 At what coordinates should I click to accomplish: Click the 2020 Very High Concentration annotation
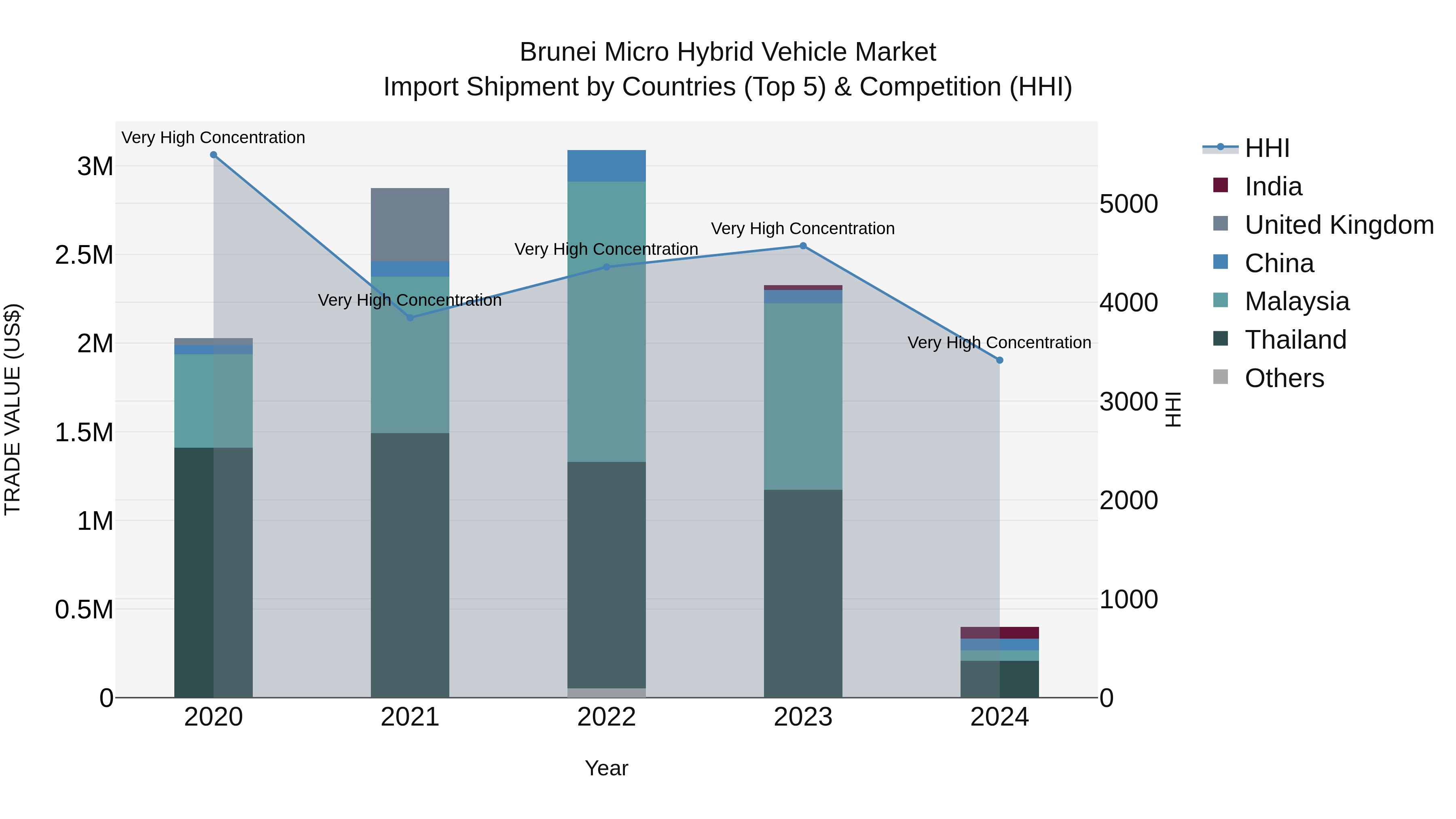click(213, 138)
